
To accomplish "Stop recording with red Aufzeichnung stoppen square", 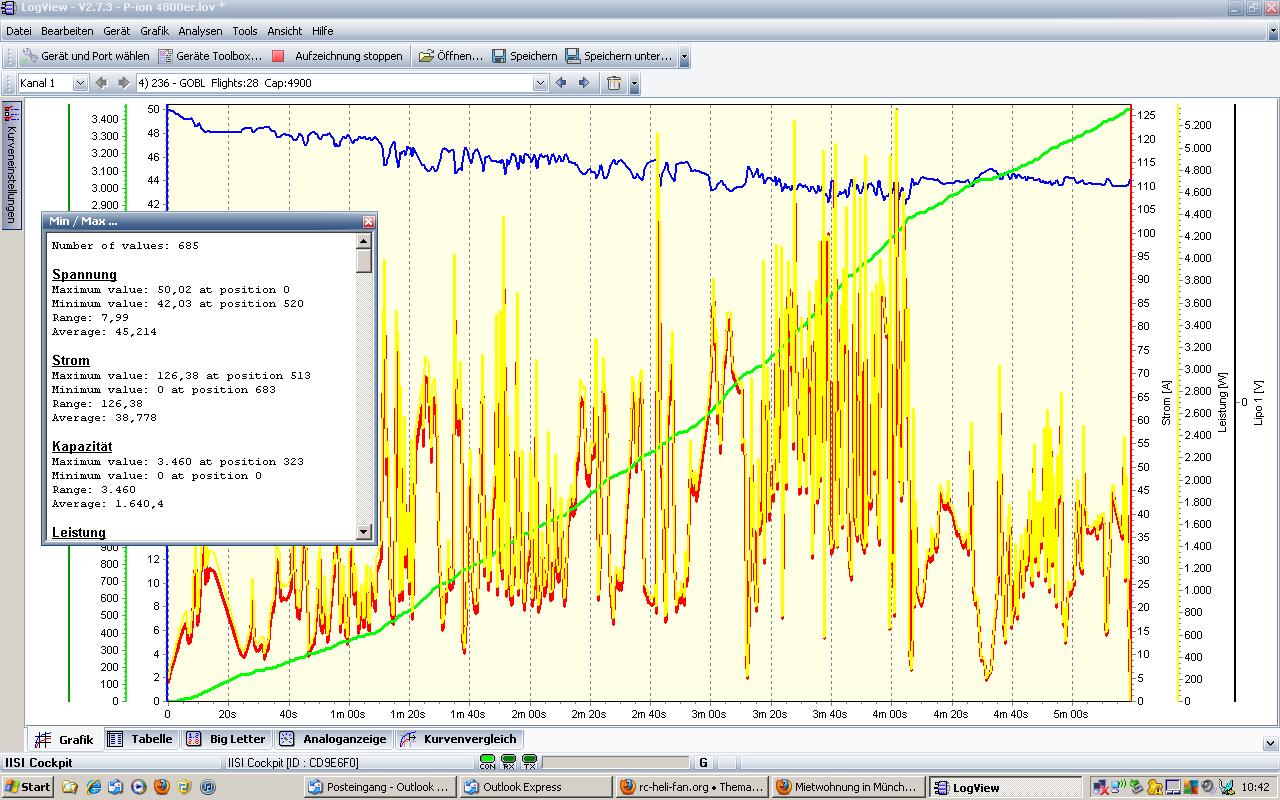I will click(x=278, y=56).
